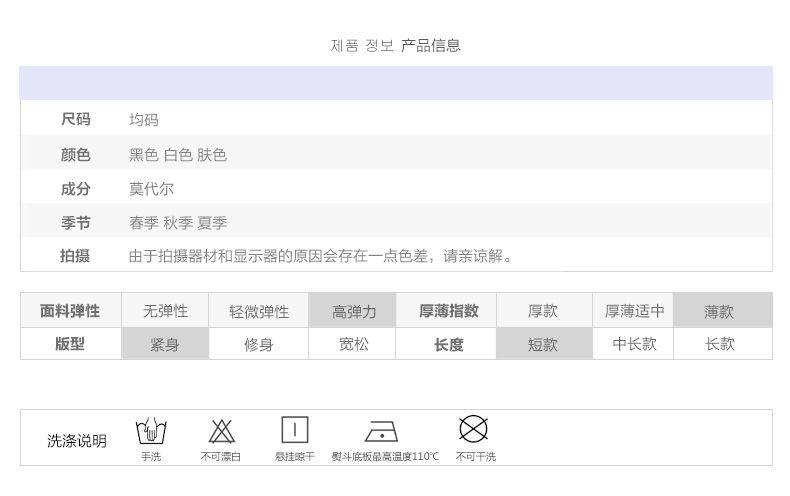
Task: Select the 厚款 thickness cell
Action: click(544, 311)
